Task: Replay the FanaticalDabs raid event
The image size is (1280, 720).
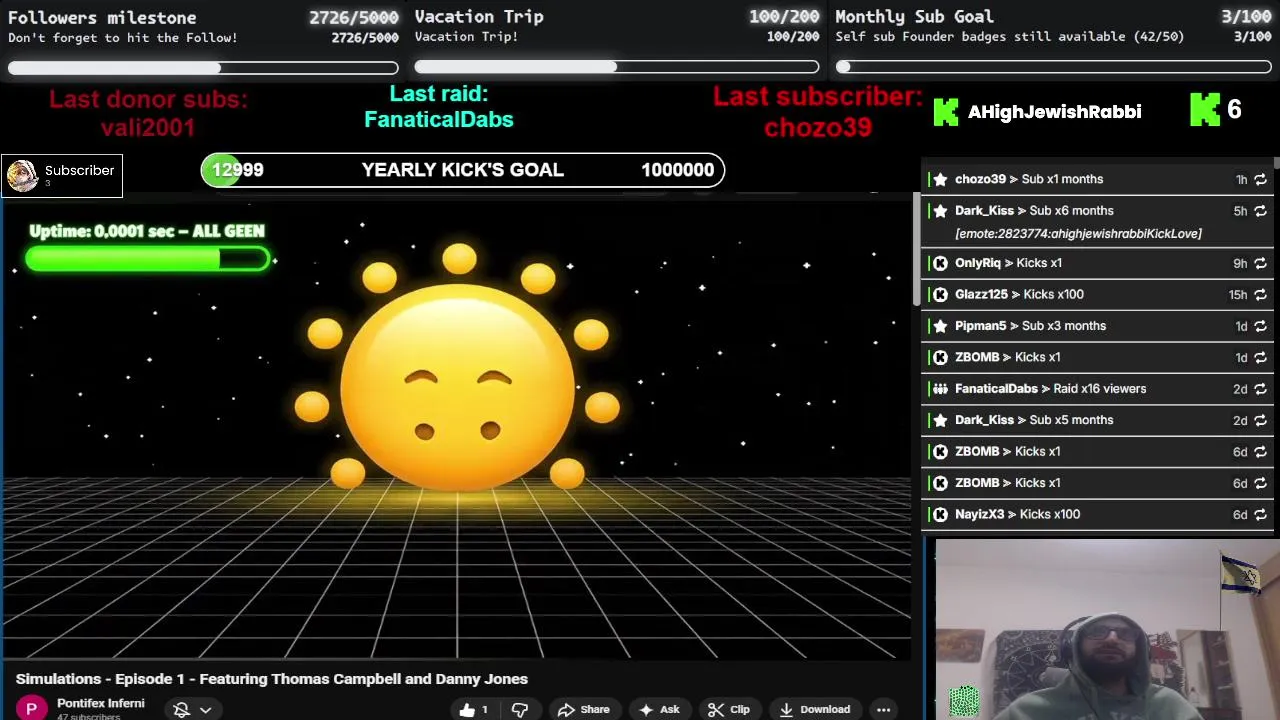Action: 1260,389
